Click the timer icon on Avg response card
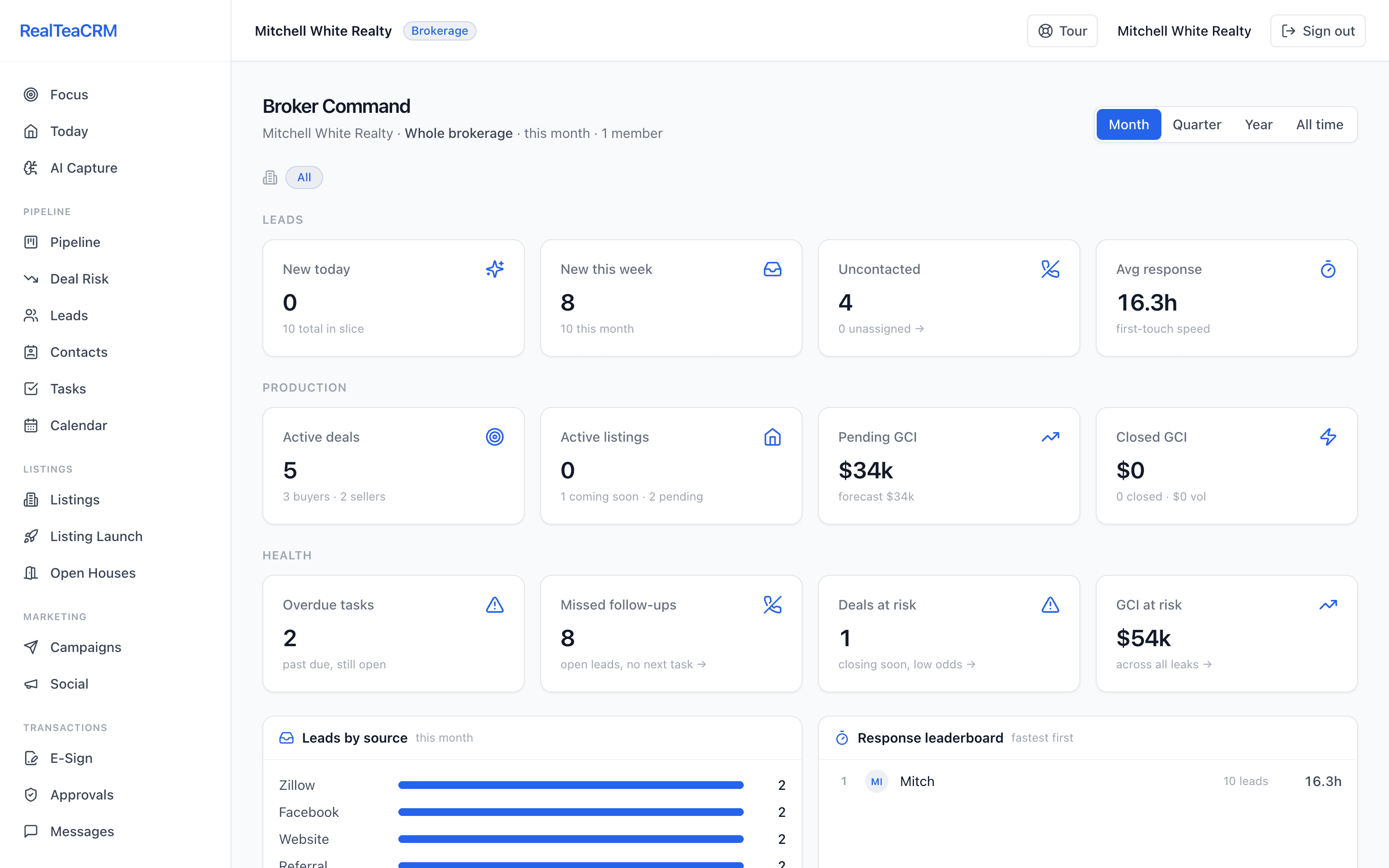 (x=1328, y=269)
